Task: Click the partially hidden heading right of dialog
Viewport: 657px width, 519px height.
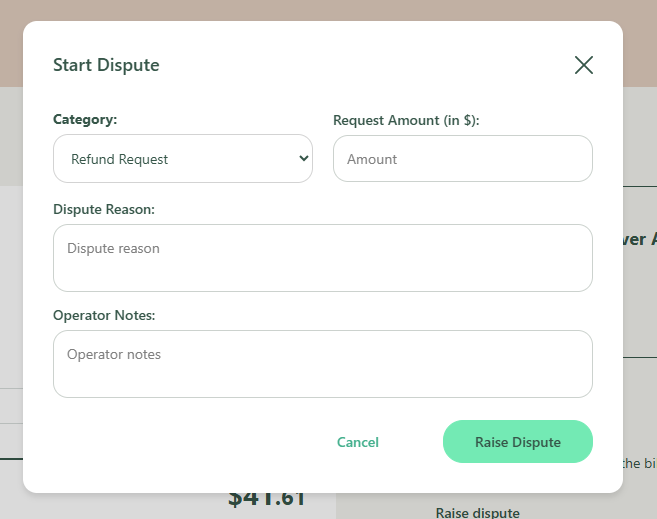Action: (x=639, y=240)
